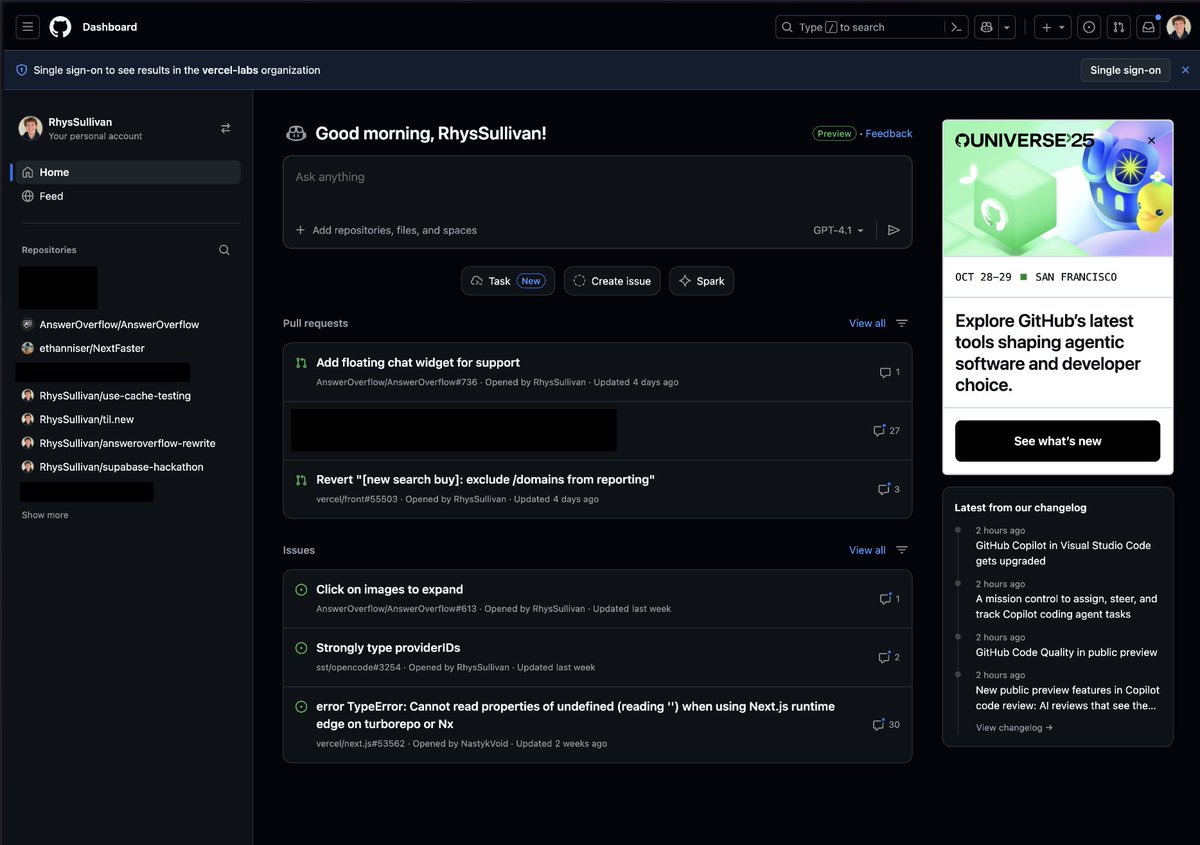Click the Single sign-on button
The image size is (1200, 845).
(x=1125, y=70)
